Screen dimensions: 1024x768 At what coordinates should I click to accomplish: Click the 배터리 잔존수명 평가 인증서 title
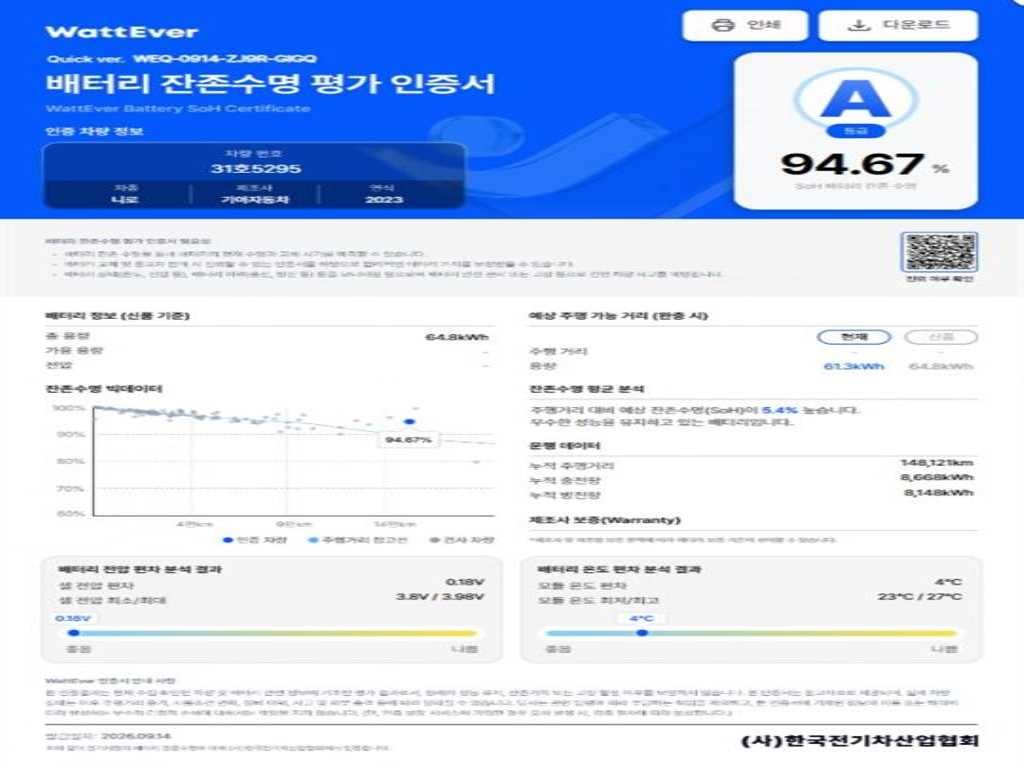(x=270, y=84)
